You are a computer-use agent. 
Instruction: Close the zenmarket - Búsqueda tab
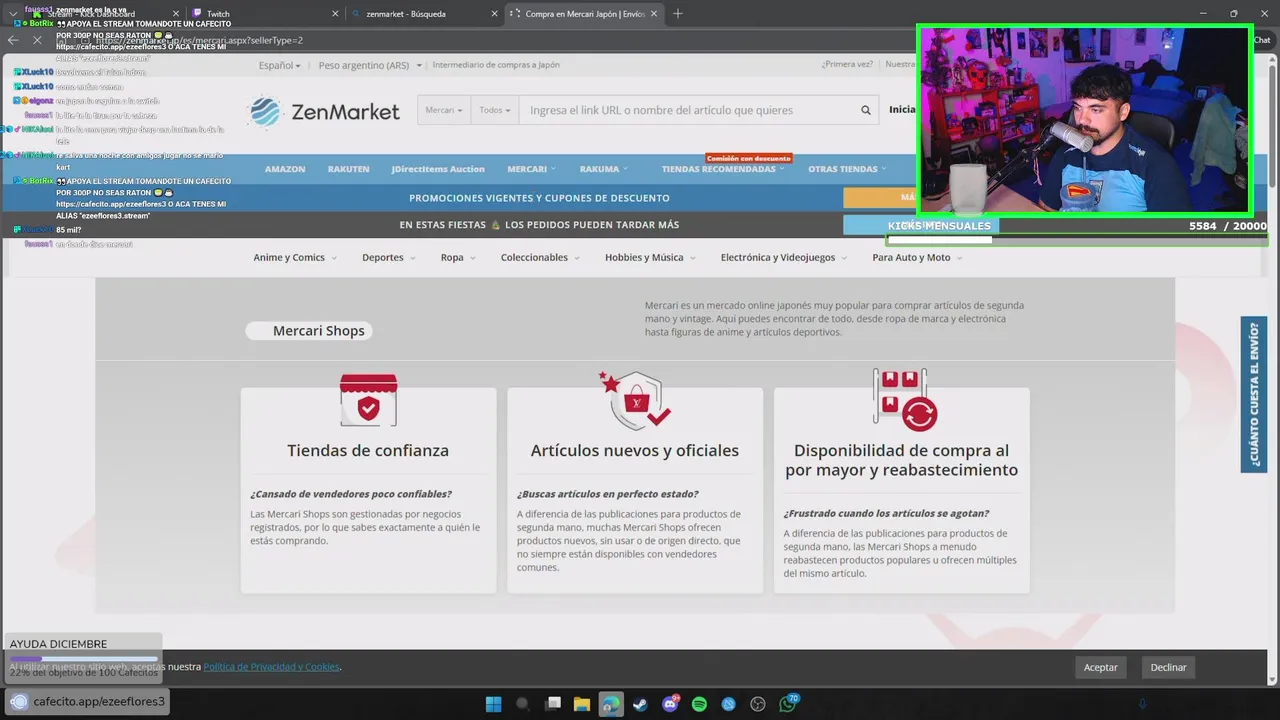tap(495, 14)
